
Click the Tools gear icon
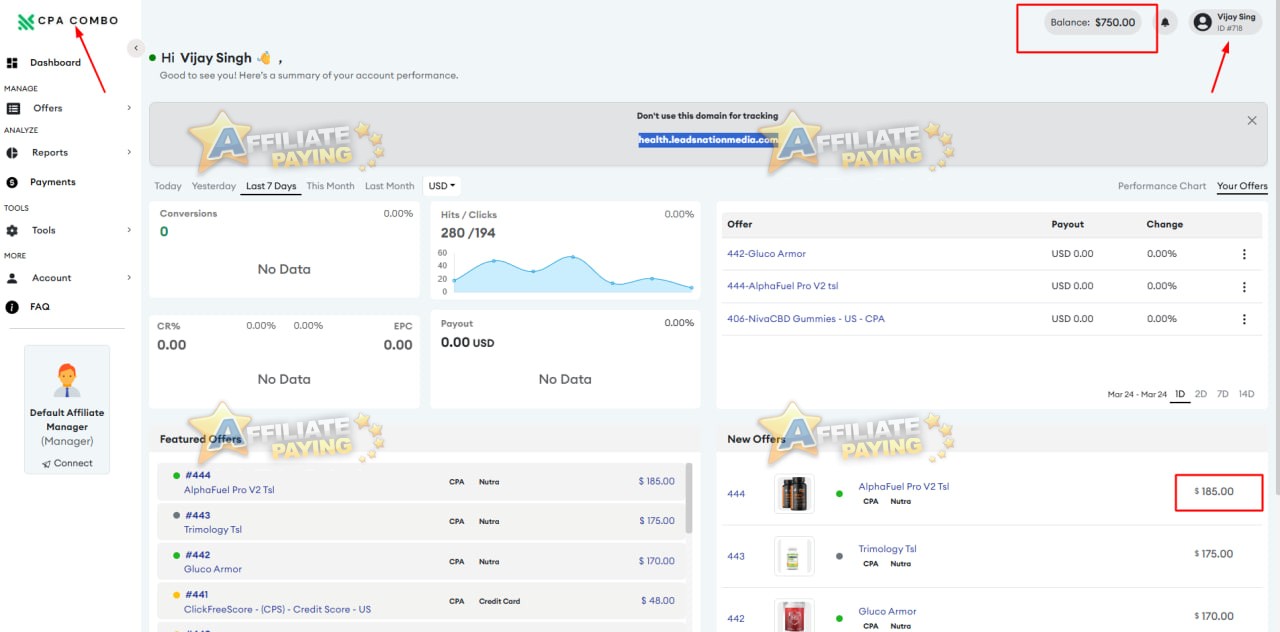[12, 230]
